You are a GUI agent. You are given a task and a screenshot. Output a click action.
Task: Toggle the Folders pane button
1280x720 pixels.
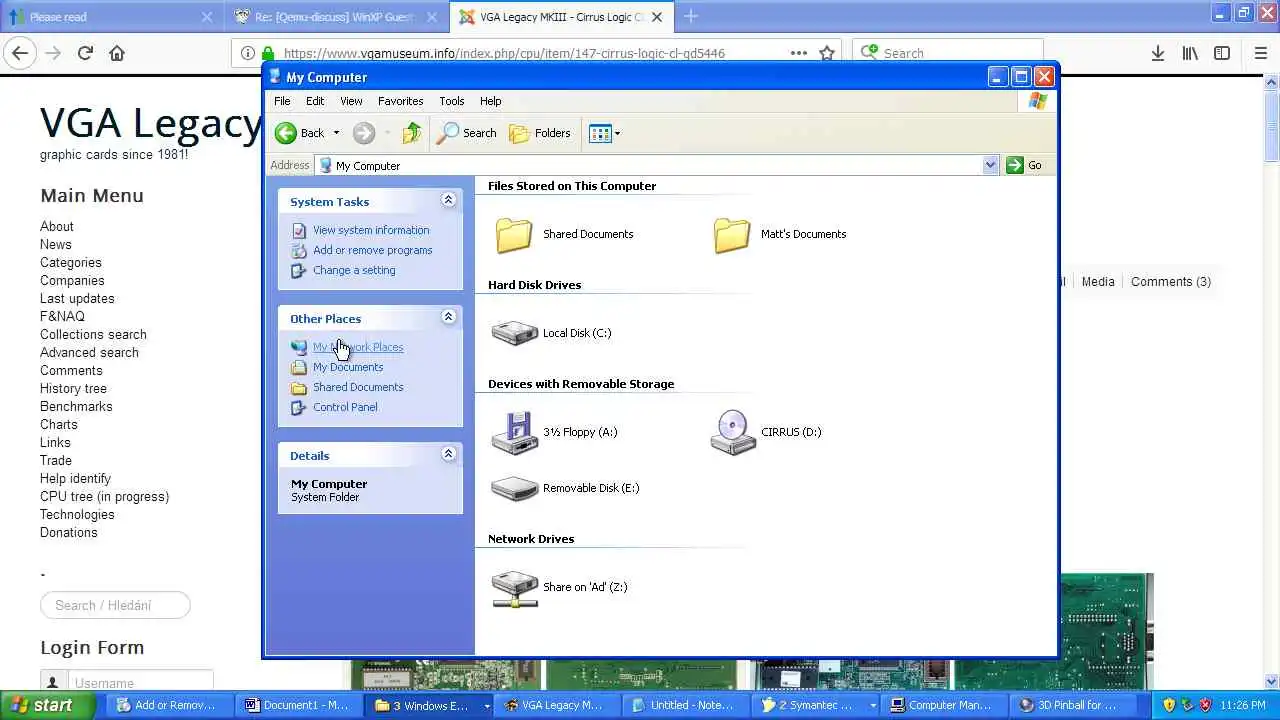tap(540, 133)
